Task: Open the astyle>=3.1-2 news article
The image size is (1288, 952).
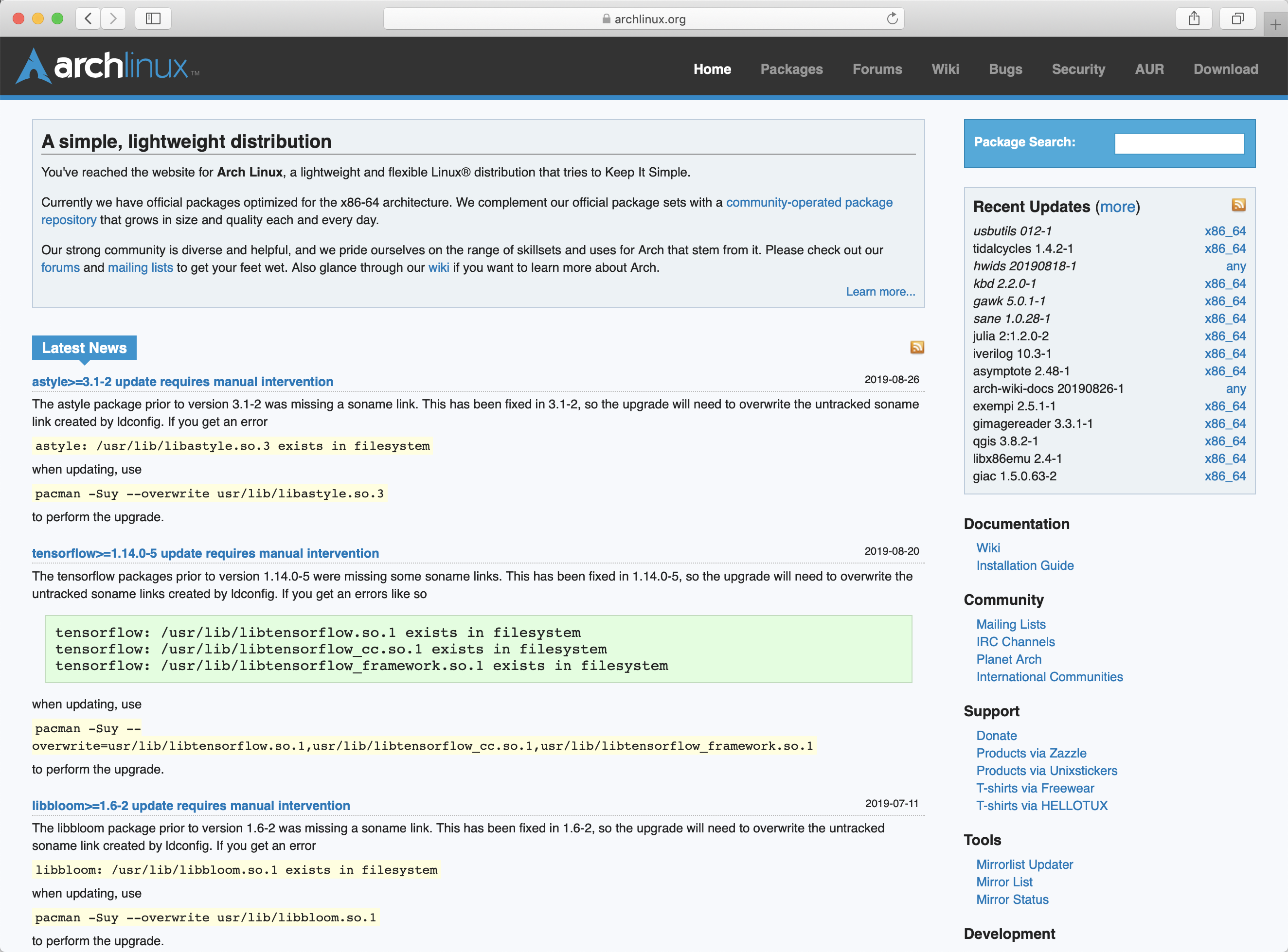Action: (x=182, y=382)
